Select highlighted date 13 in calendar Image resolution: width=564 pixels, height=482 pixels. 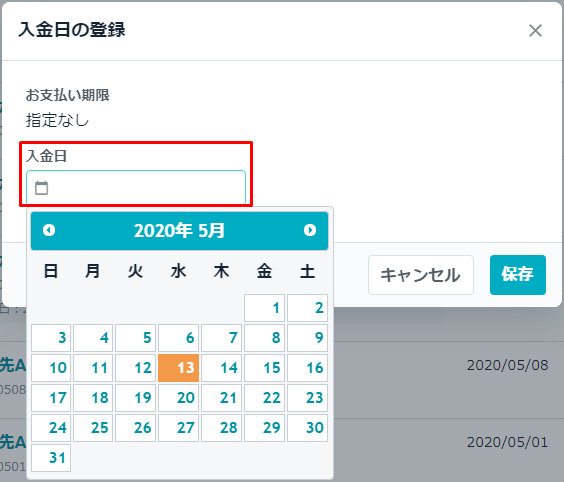click(x=178, y=368)
